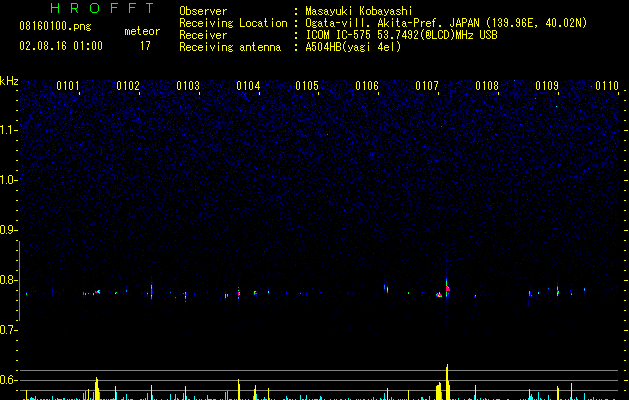629x400 pixels.
Task: Click the meteor count value 17
Action: [x=145, y=46]
